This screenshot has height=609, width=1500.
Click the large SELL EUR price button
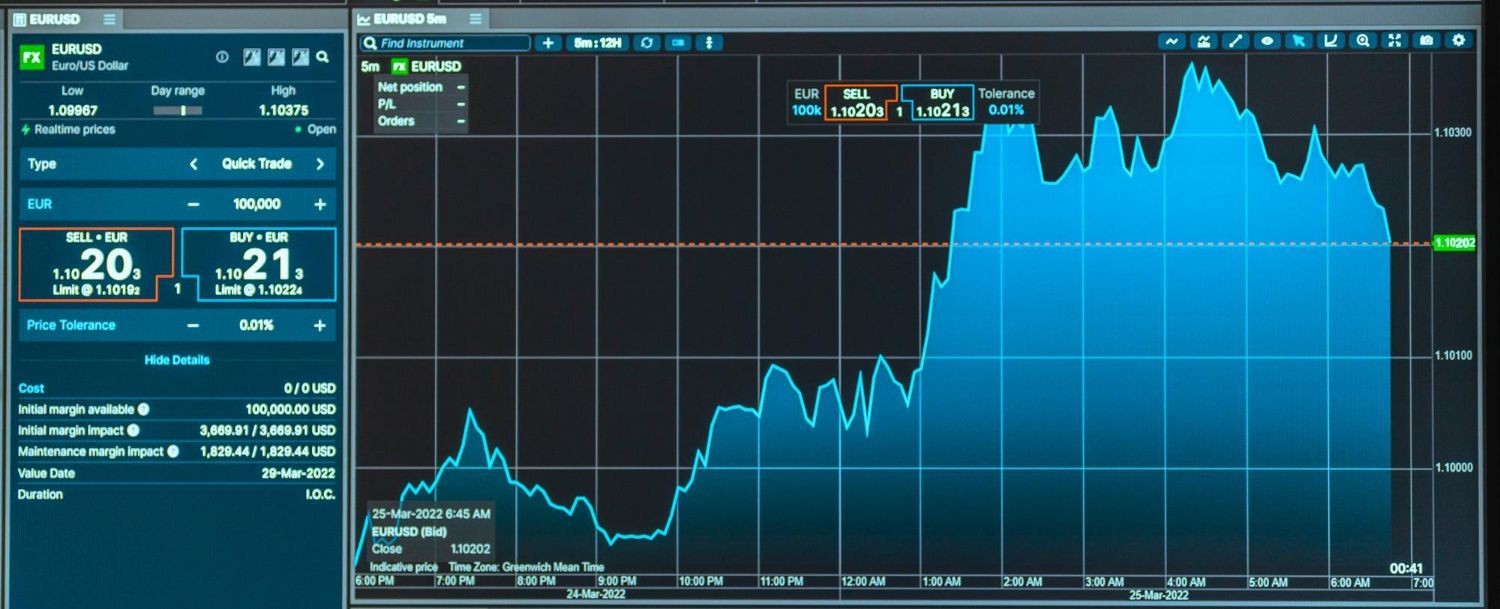96,264
